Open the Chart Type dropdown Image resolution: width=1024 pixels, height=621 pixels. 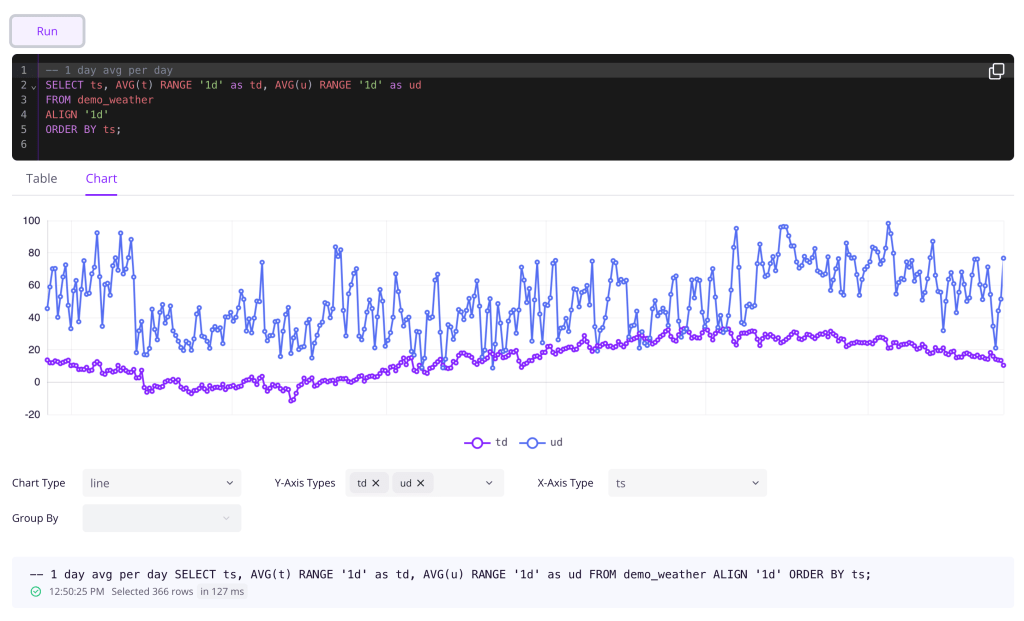pyautogui.click(x=161, y=483)
